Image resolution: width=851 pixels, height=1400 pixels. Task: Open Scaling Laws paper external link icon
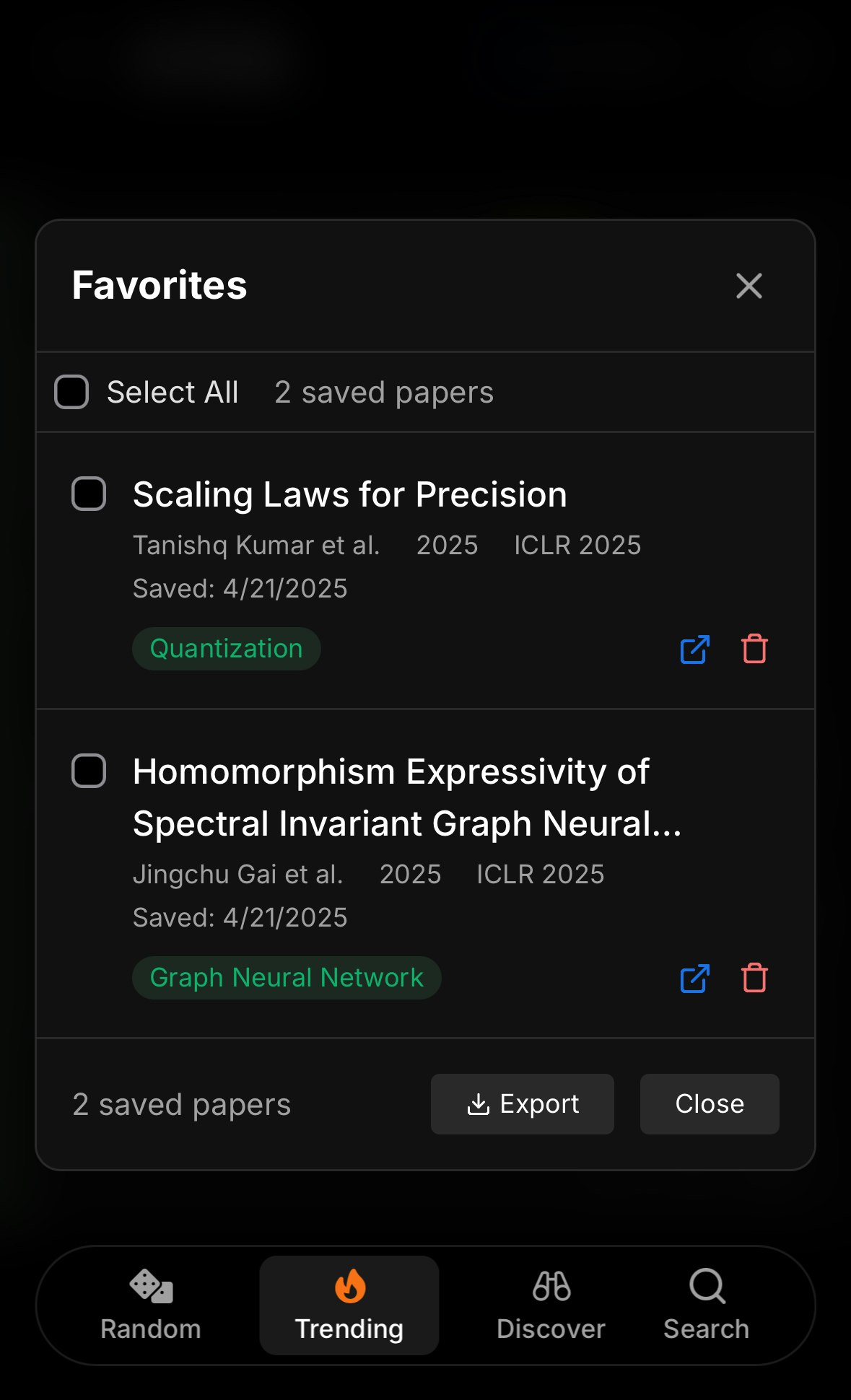[x=694, y=649]
